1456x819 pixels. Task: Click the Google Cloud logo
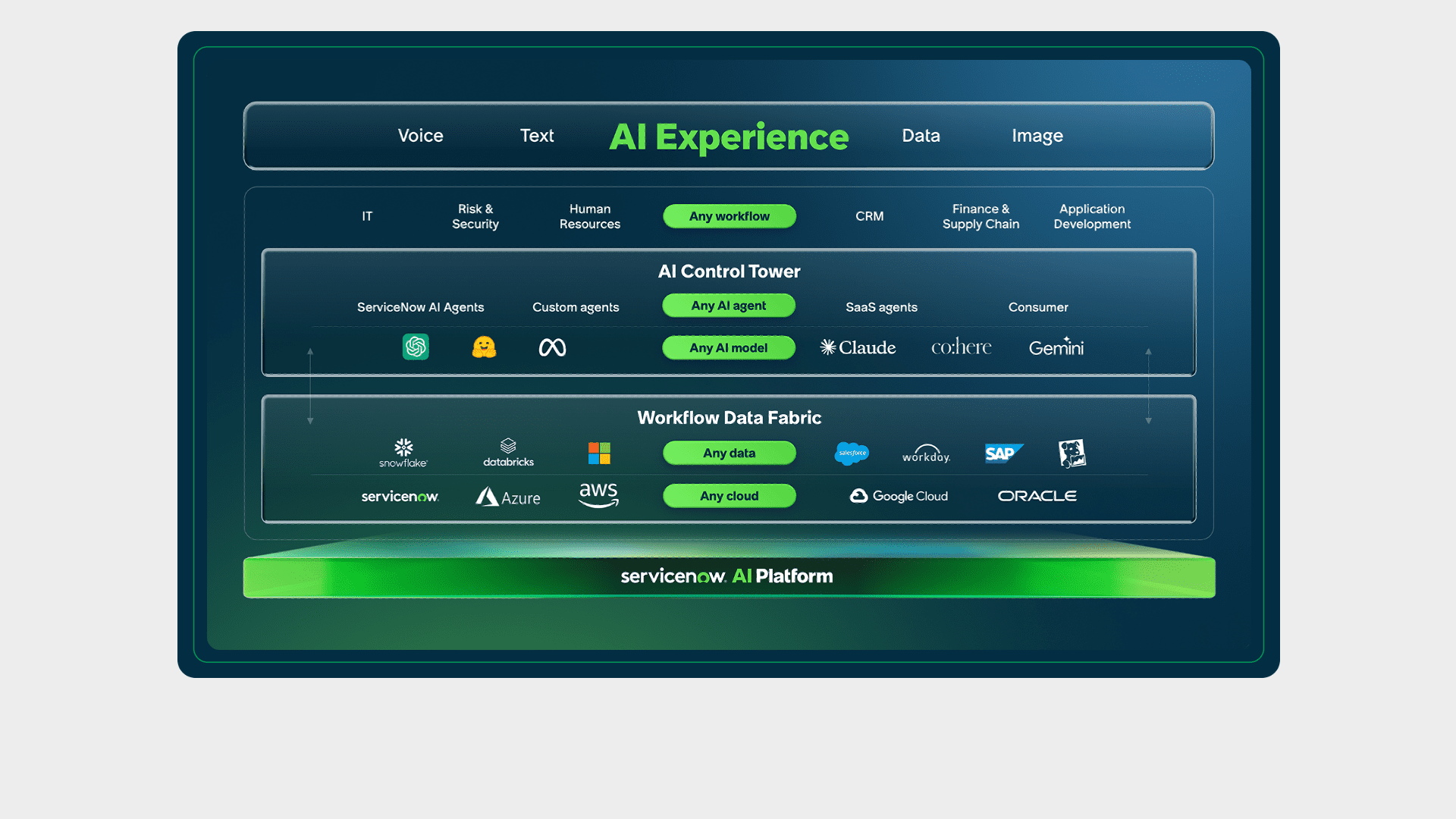pos(899,496)
